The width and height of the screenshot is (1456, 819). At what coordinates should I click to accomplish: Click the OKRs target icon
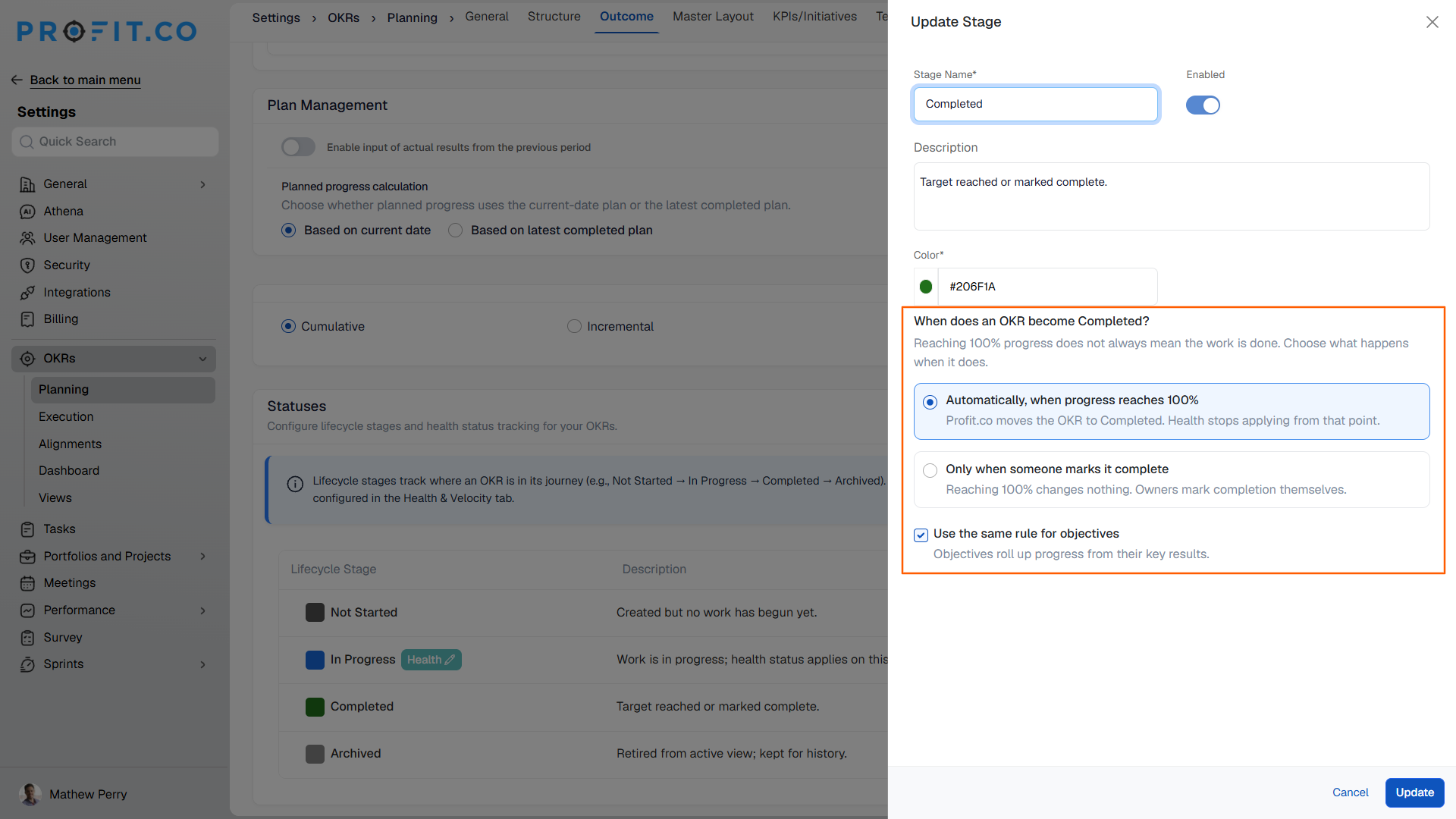[27, 359]
